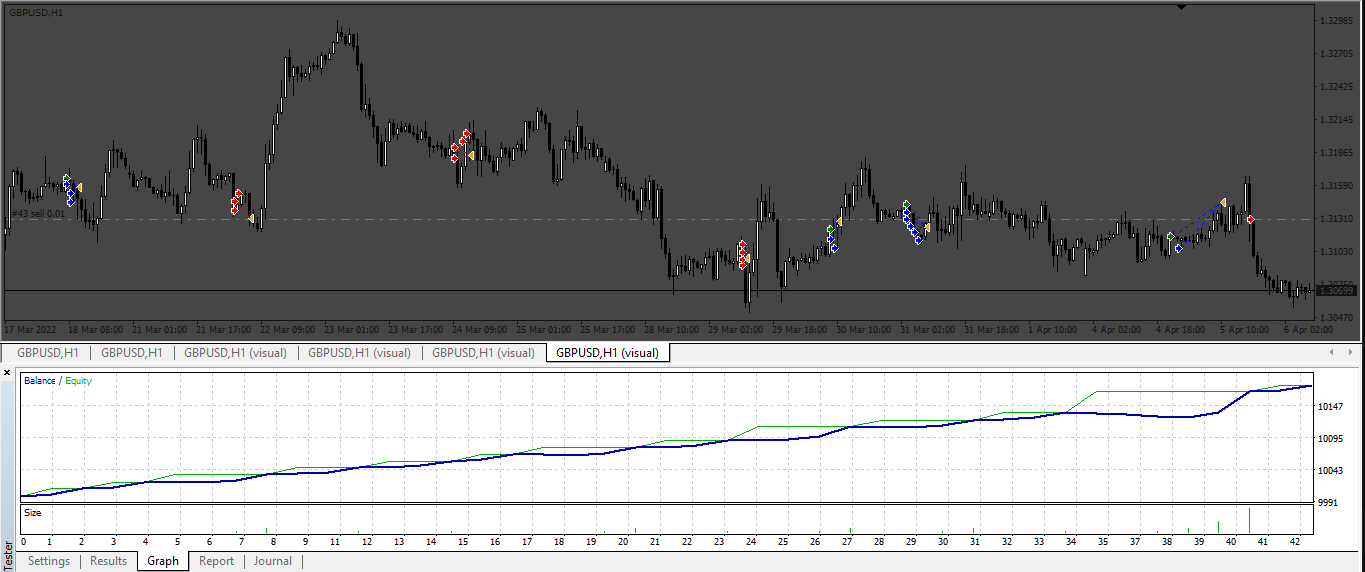Close the Tester panel with the x

point(7,372)
